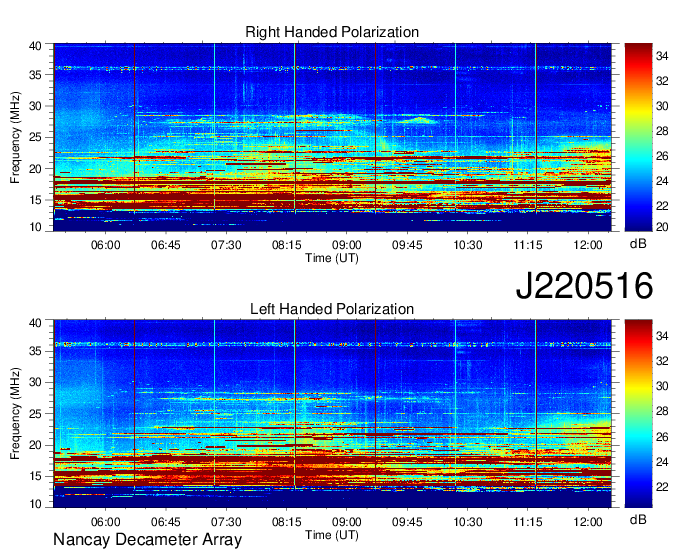
Task: Click "Time (UT)" label of the bottom plot
Action: 332,535
